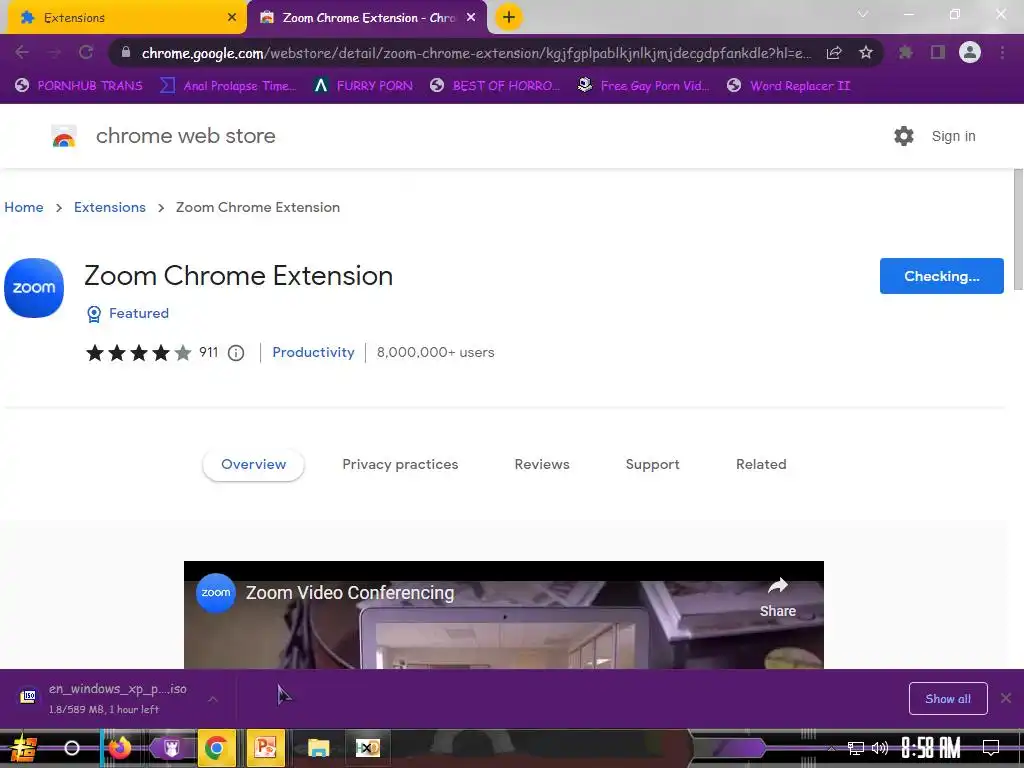1024x768 pixels.
Task: Show all downloads
Action: click(948, 699)
